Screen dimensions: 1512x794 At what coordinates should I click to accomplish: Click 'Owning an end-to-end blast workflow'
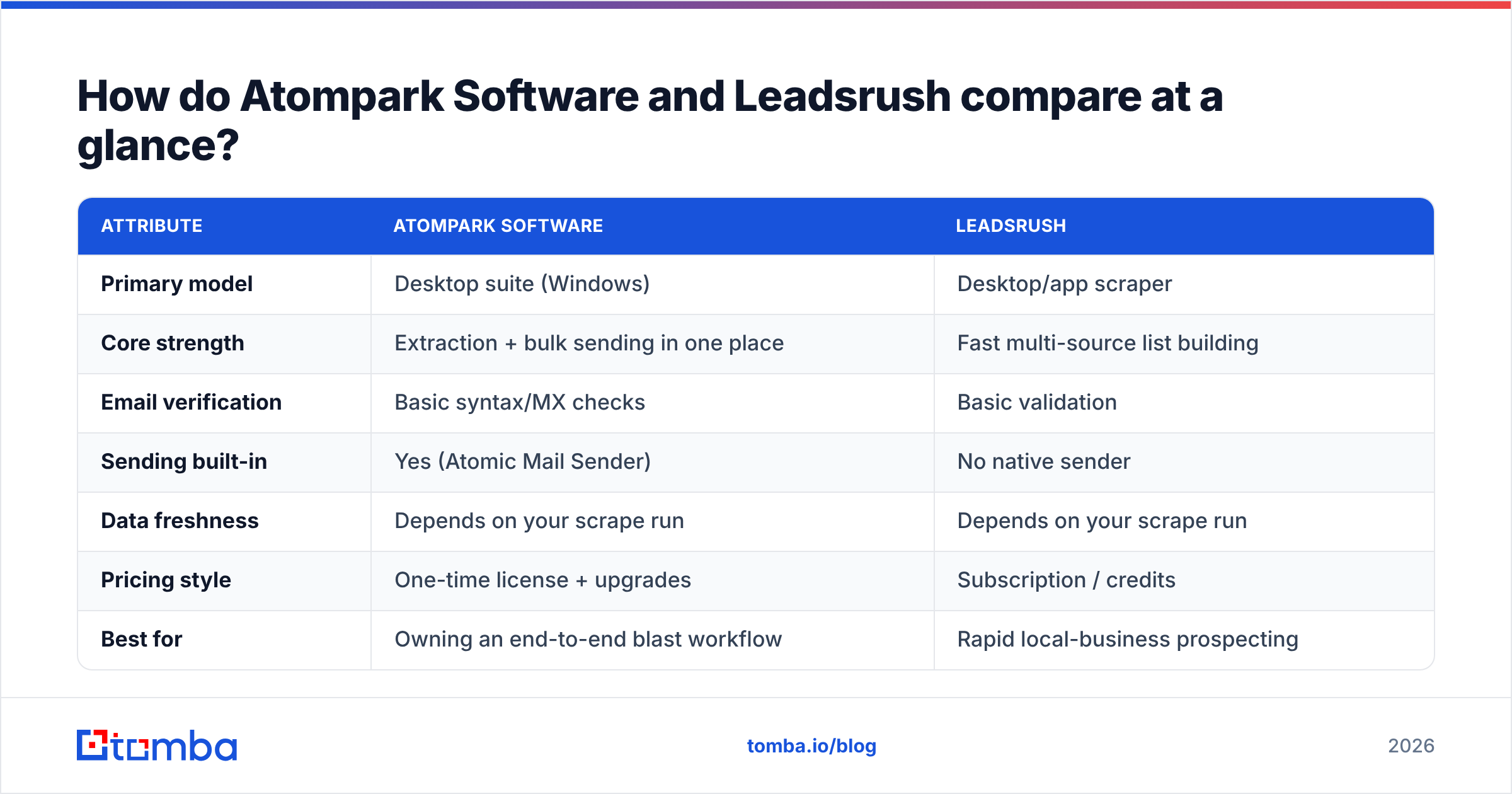[x=588, y=640]
